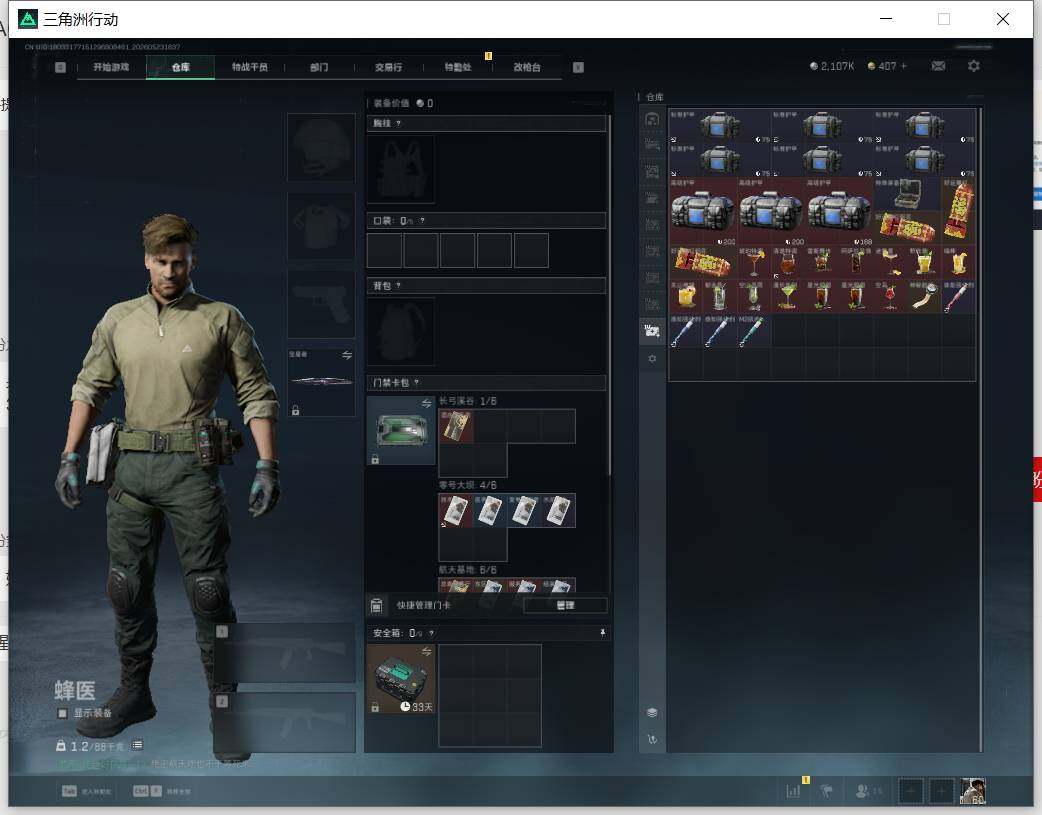Click the lock icon on the keycard case
The image size is (1042, 815).
coord(375,459)
